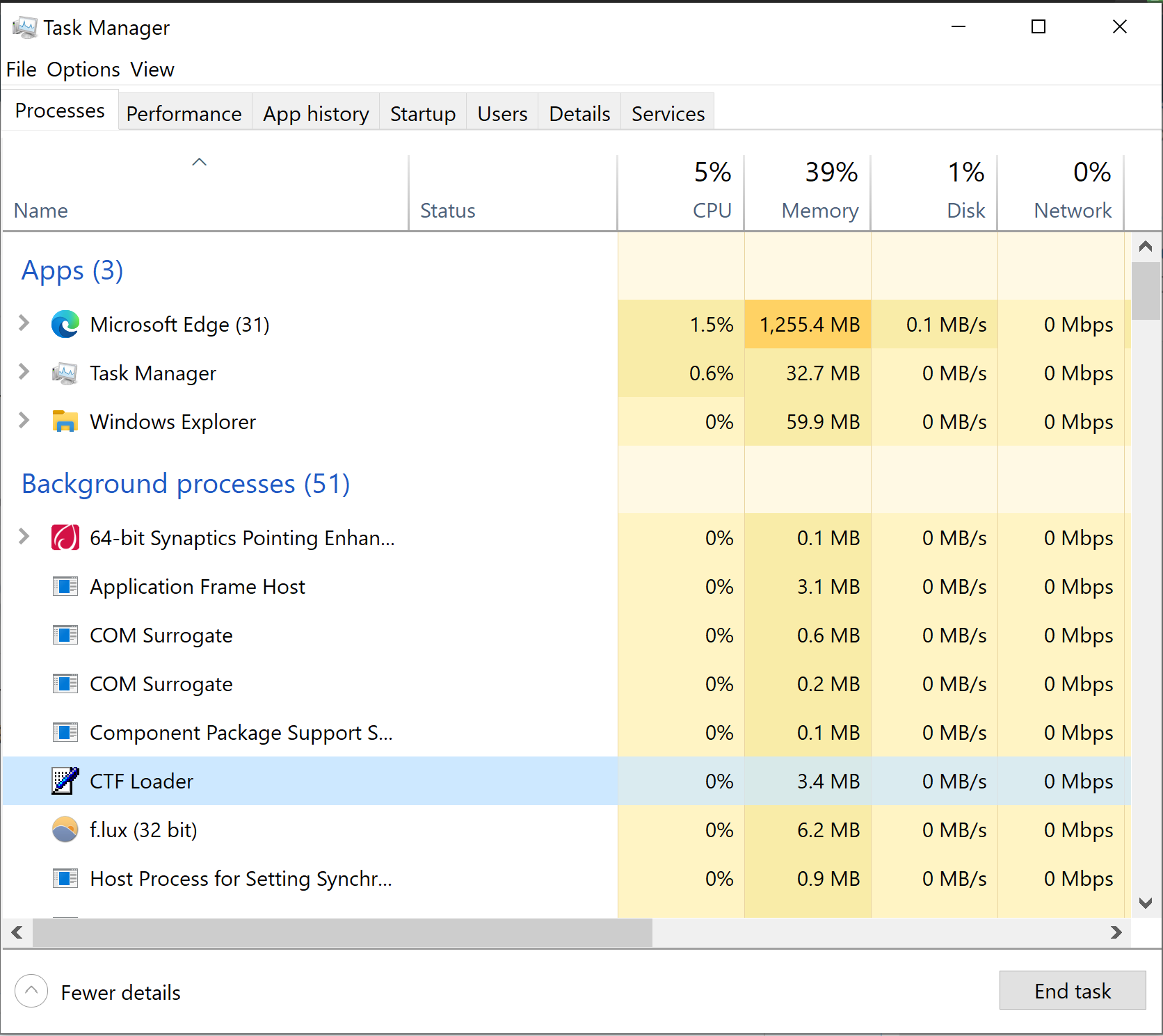Image resolution: width=1163 pixels, height=1036 pixels.
Task: Click the Fewer details link
Action: [x=121, y=992]
